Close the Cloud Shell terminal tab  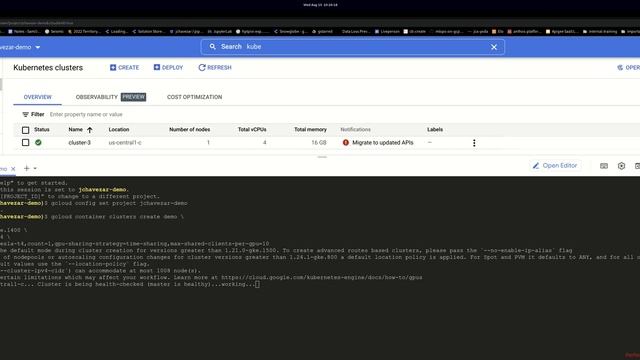[13, 169]
